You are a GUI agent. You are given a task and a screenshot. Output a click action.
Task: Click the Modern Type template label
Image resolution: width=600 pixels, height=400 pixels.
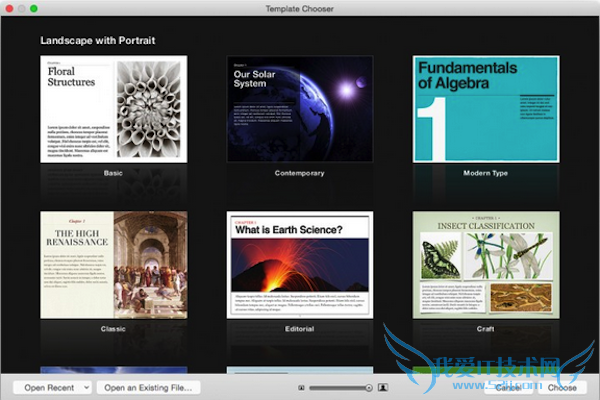point(486,173)
